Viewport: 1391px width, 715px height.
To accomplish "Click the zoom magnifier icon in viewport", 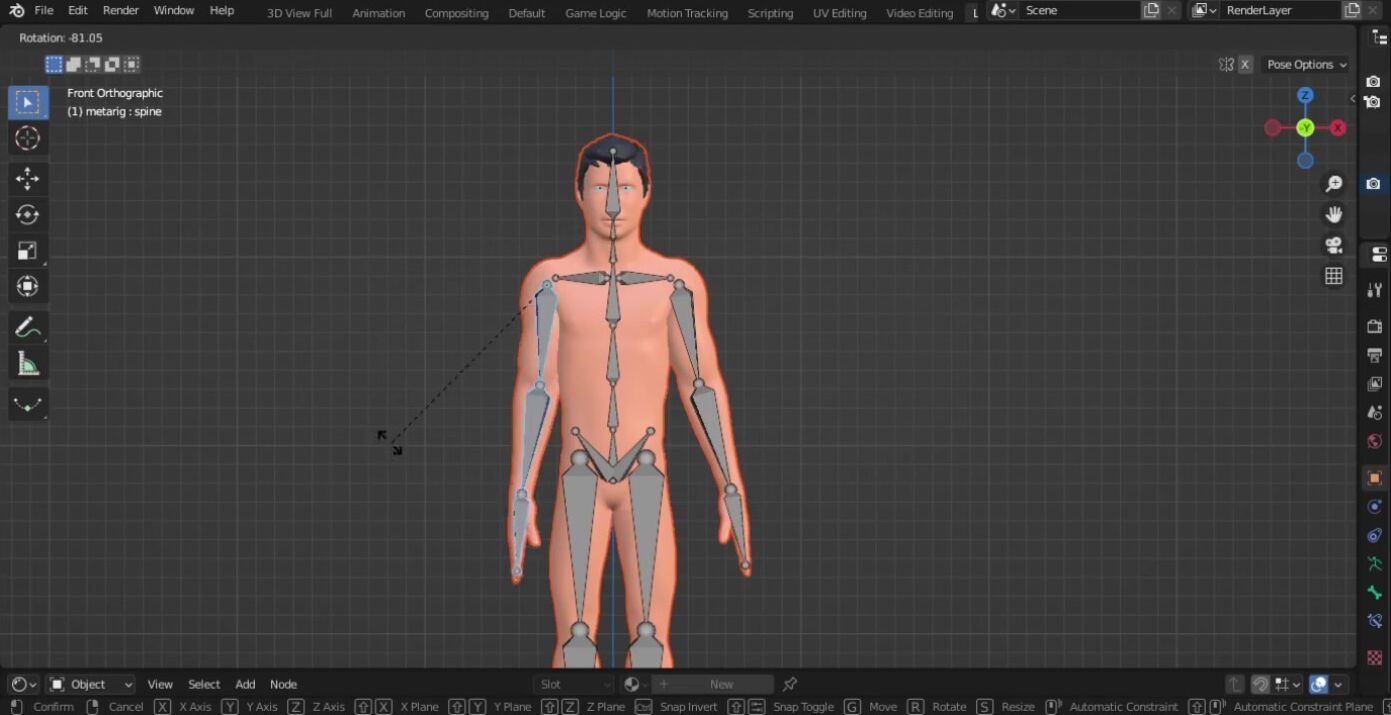I will coord(1333,184).
